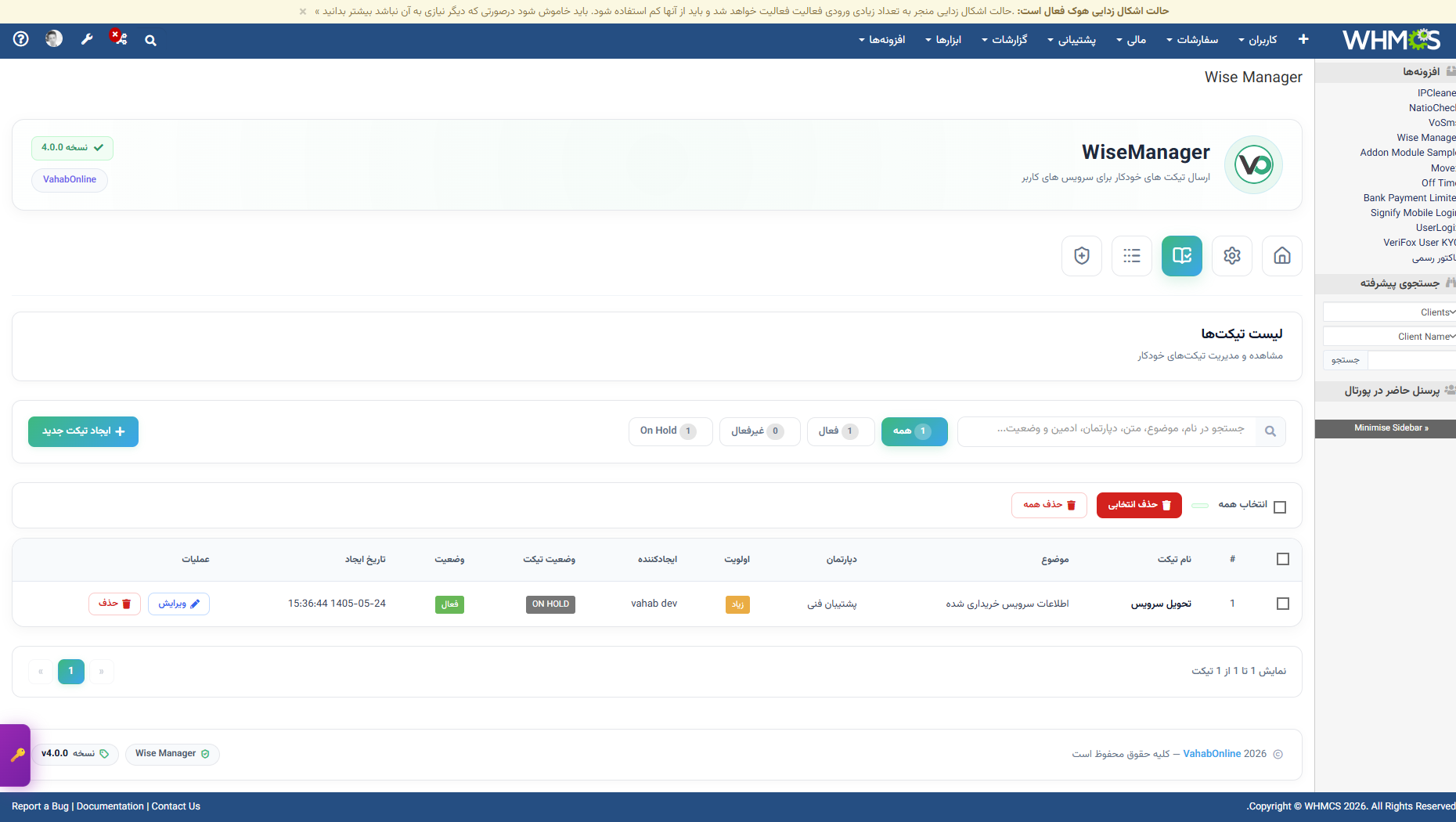Click the plus quick-add icon in navbar
The width and height of the screenshot is (1456, 822).
[1303, 39]
